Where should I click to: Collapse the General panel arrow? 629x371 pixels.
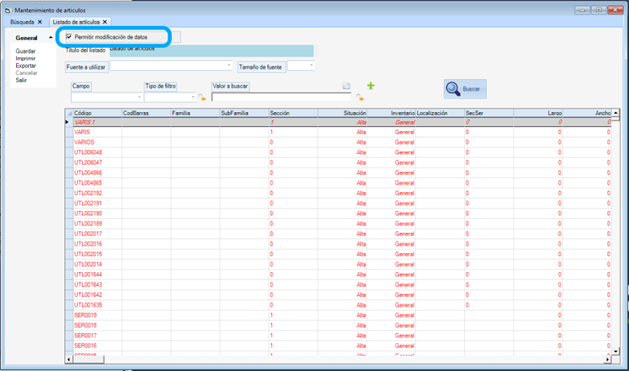click(51, 38)
